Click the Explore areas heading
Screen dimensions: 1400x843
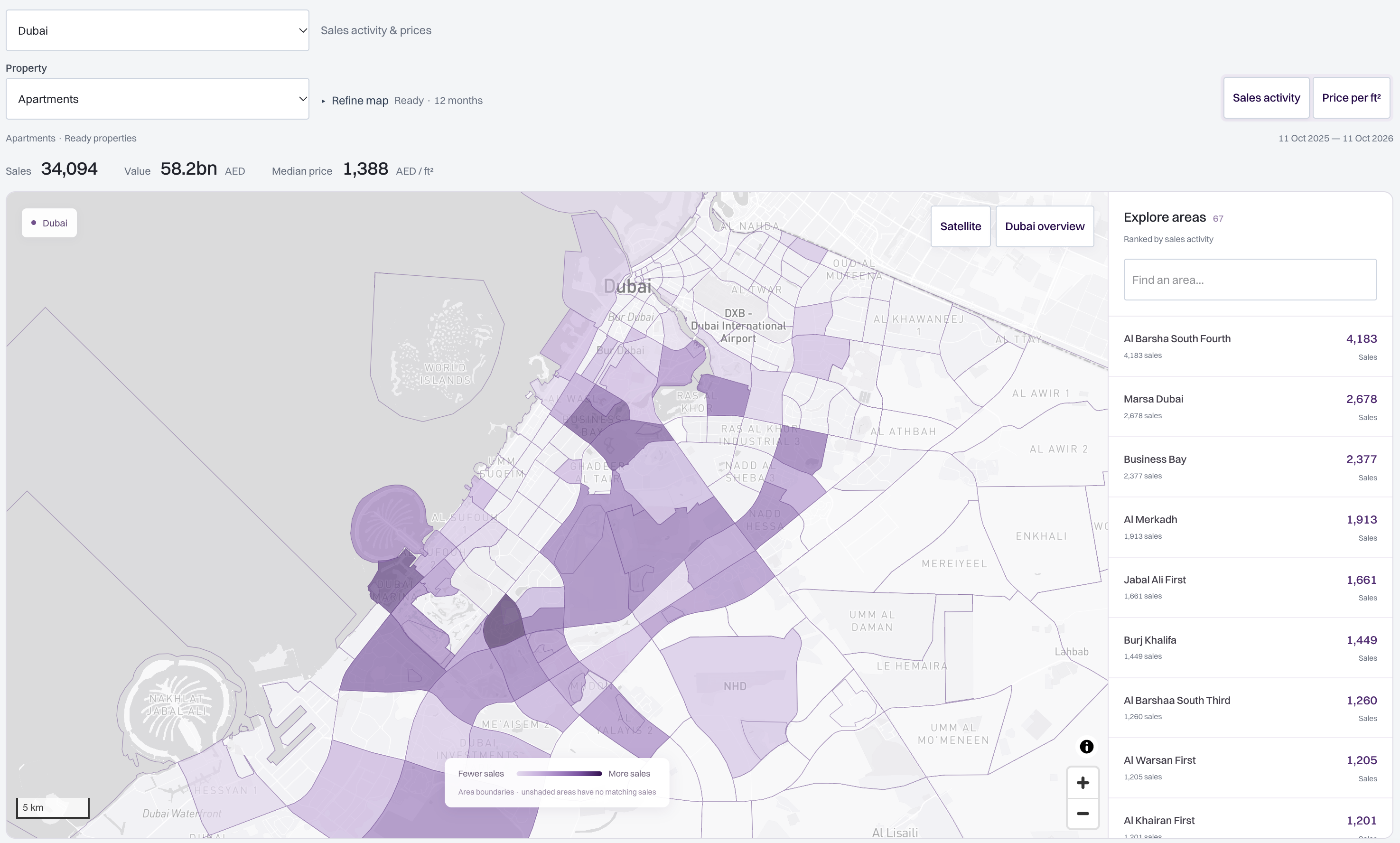point(1164,217)
